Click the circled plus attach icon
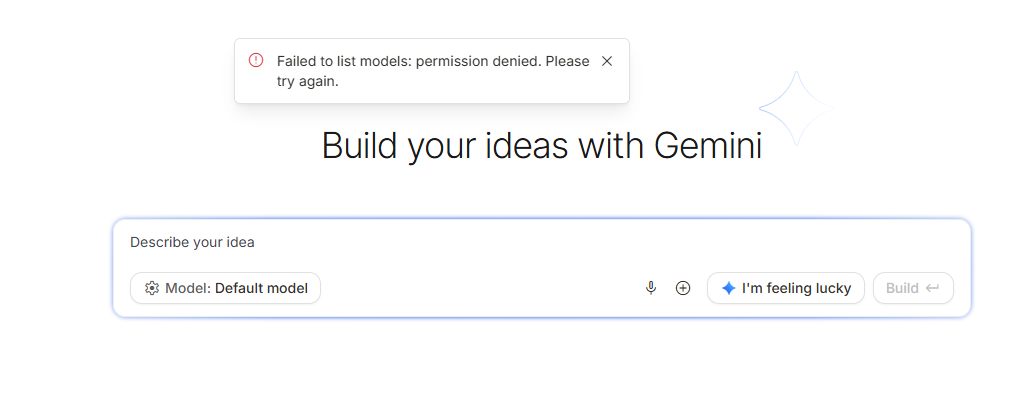Screen dimensions: 1019x414 (x=683, y=288)
